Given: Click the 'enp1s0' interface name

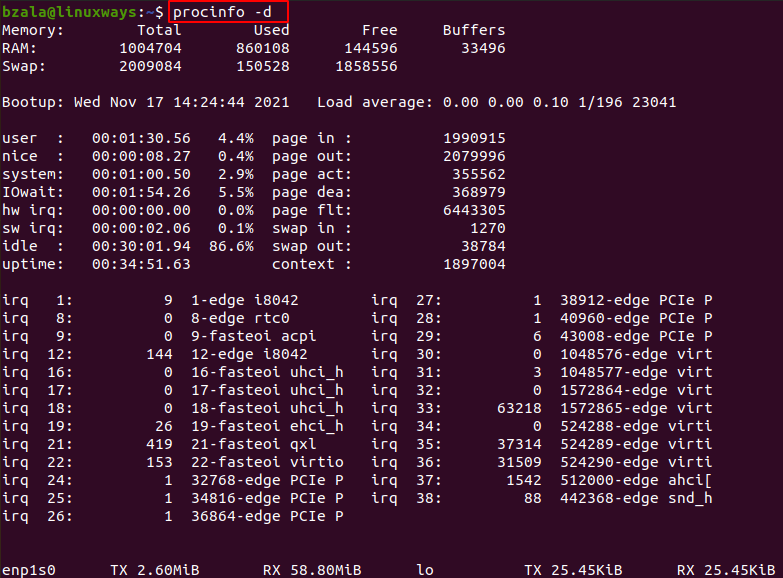Looking at the screenshot, I should [29, 570].
